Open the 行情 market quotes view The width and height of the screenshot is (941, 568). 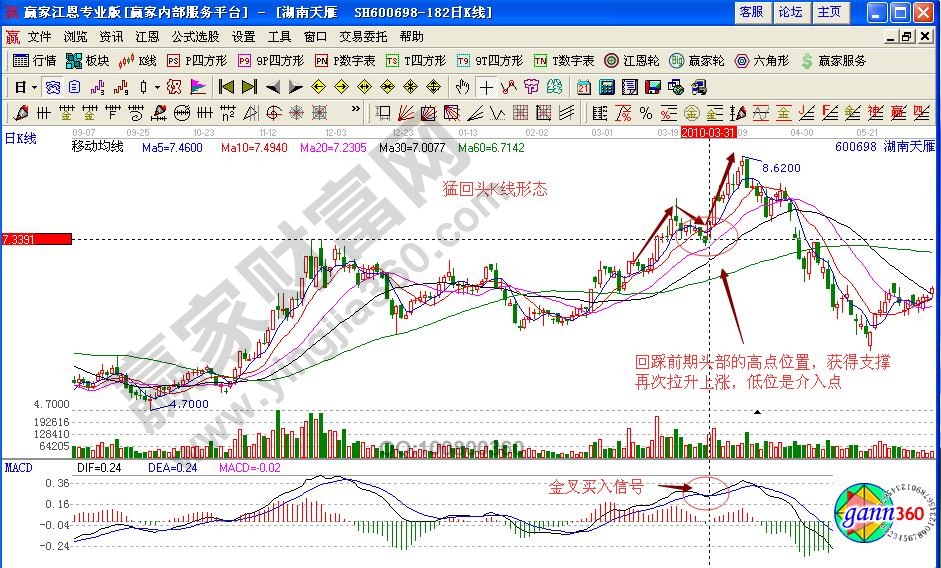pos(35,60)
